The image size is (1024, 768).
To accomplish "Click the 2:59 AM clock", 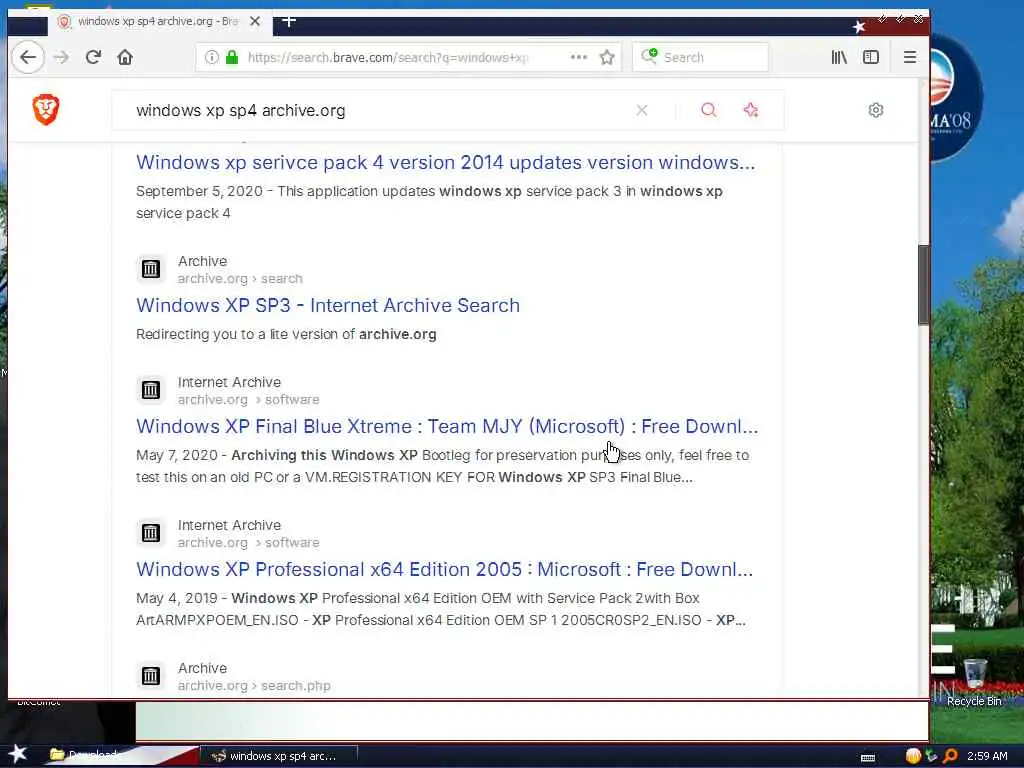I will pyautogui.click(x=987, y=756).
